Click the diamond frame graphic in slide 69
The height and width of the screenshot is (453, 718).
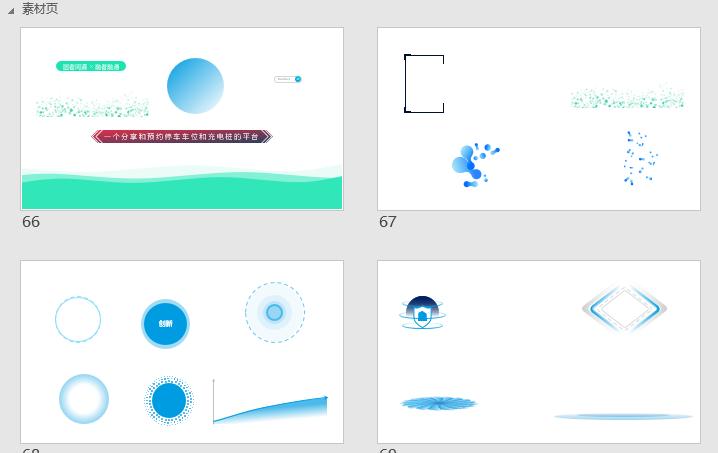point(625,309)
